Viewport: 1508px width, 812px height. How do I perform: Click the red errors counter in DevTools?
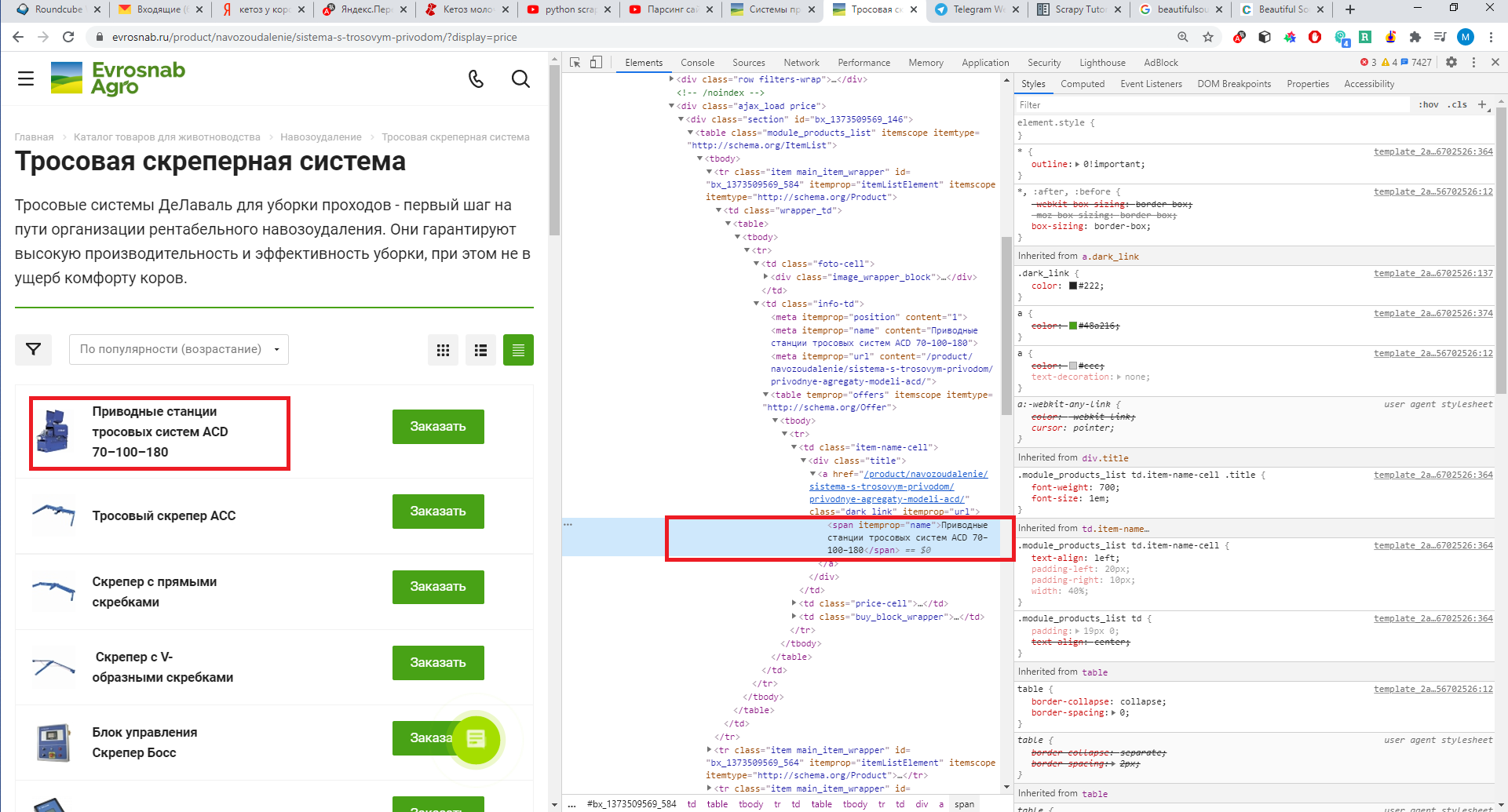pyautogui.click(x=1368, y=62)
